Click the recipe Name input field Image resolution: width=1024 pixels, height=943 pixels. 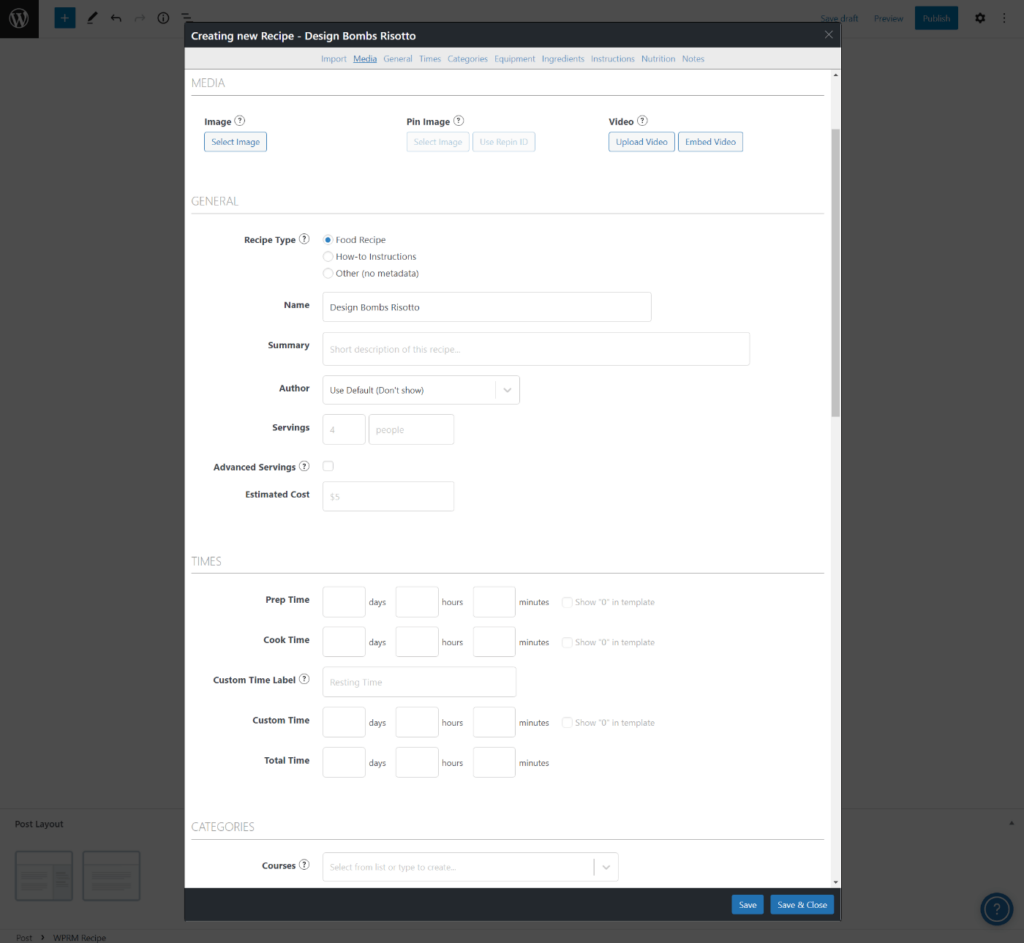487,307
